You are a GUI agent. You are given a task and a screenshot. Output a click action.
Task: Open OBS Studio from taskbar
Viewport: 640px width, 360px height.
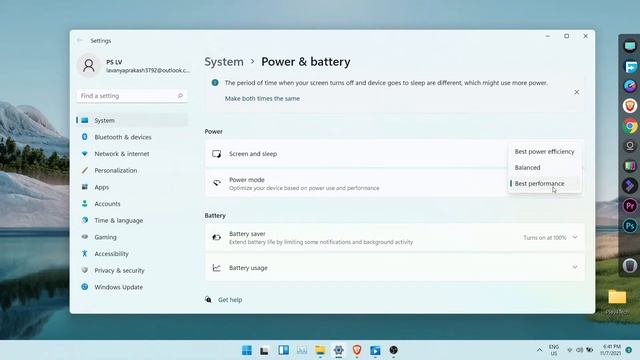pos(393,350)
